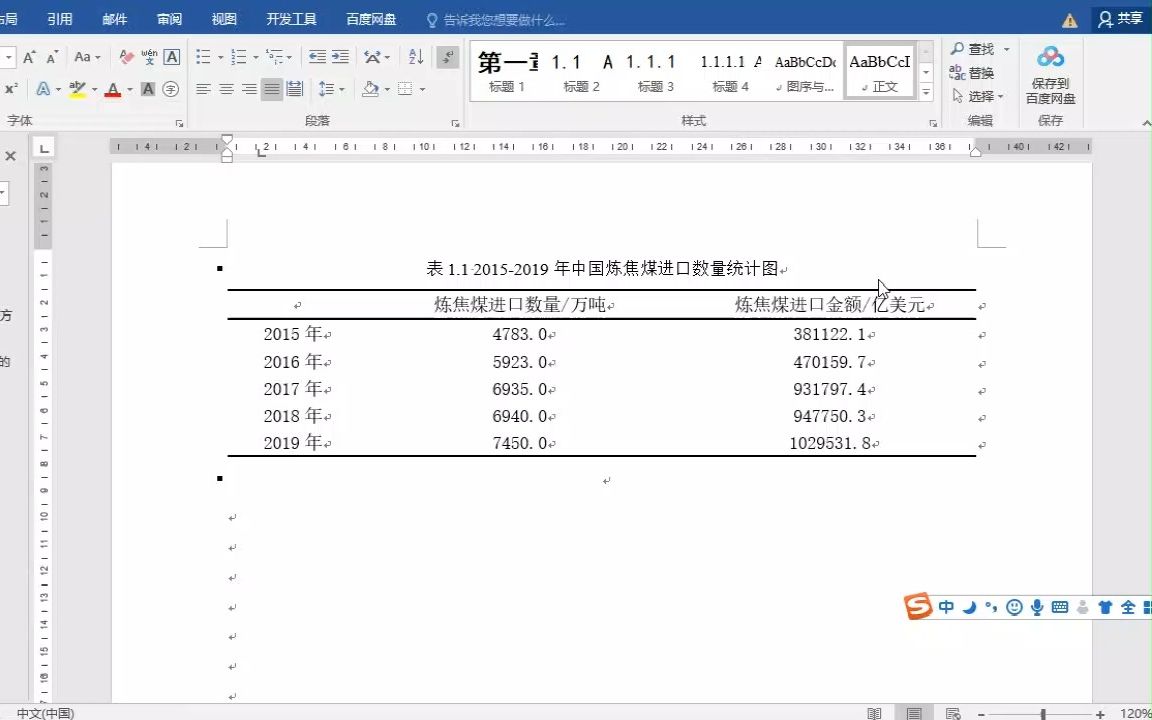
Task: Open Sogou input emoji icon
Action: coord(1014,607)
